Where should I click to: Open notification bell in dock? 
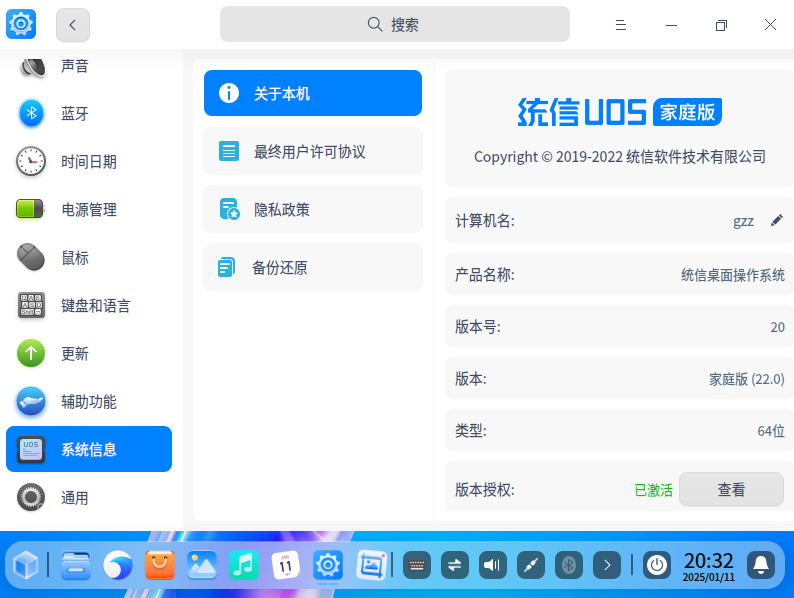(x=761, y=565)
